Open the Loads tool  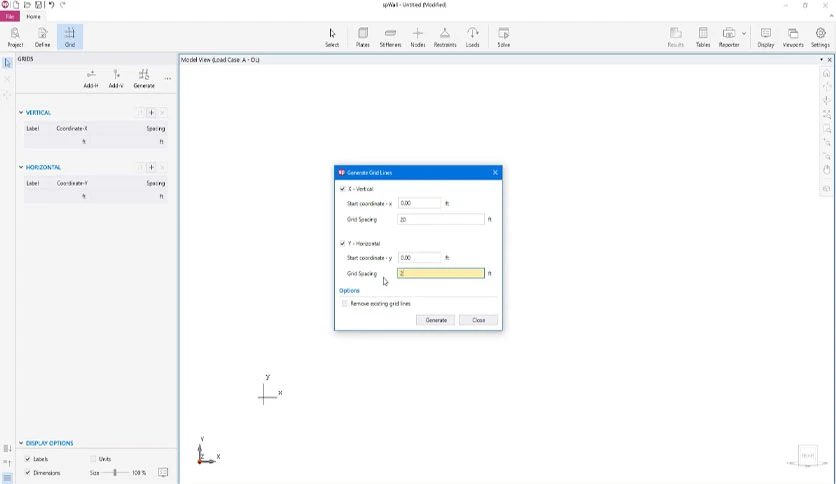click(x=472, y=37)
